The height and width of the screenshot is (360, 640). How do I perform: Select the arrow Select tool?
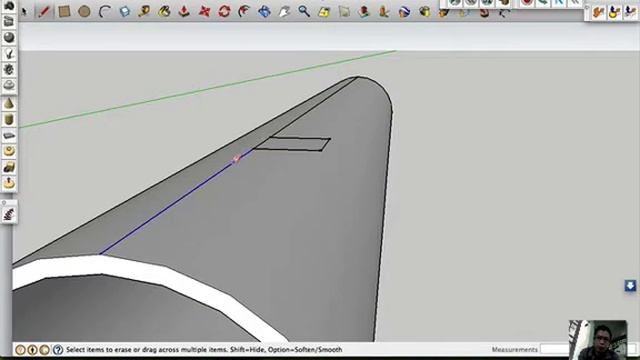pyautogui.click(x=24, y=11)
